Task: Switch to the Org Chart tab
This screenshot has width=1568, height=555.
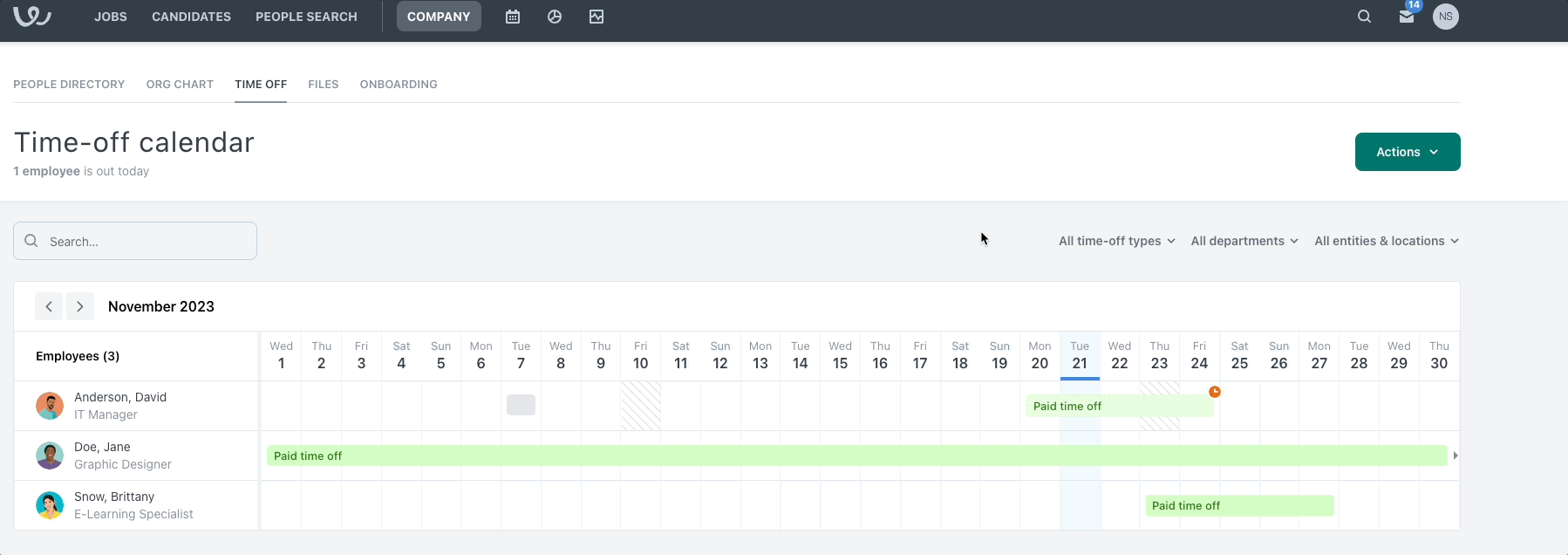Action: coord(180,85)
